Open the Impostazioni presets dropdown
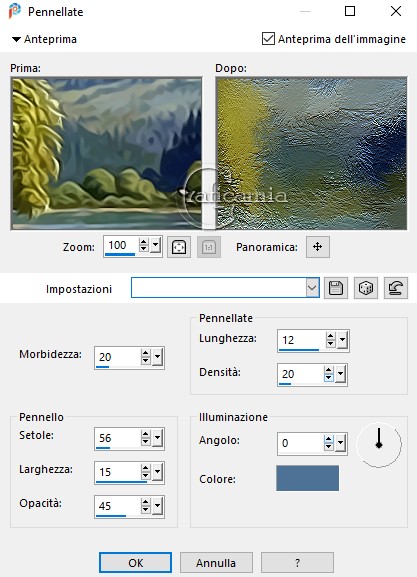The width and height of the screenshot is (417, 577). coord(312,288)
